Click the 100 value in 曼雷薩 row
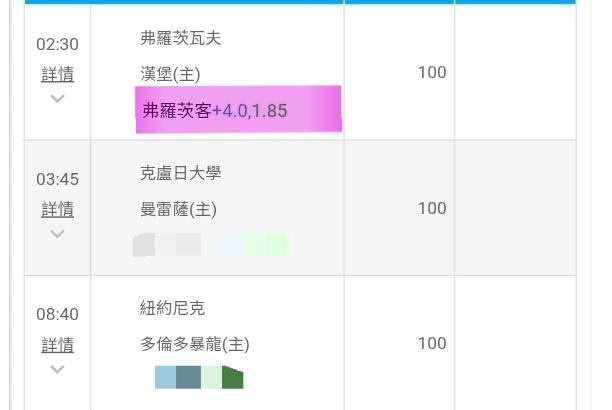Screen dimensions: 612x410 tap(432, 208)
